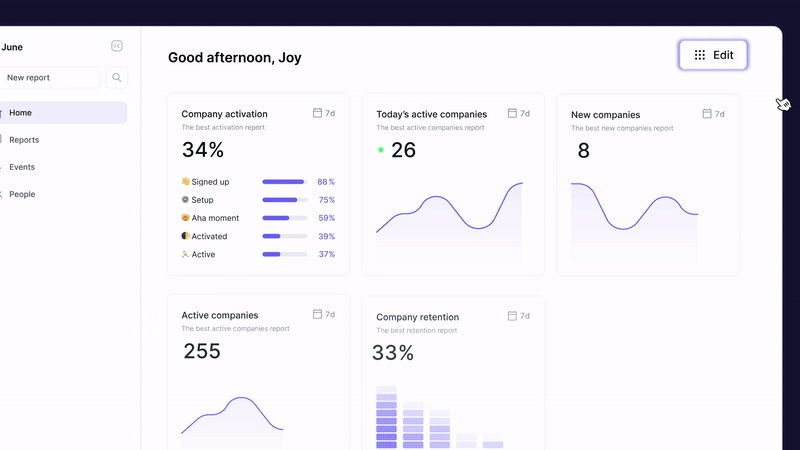The height and width of the screenshot is (450, 800).
Task: Click the Setup progress bar
Action: 285,200
